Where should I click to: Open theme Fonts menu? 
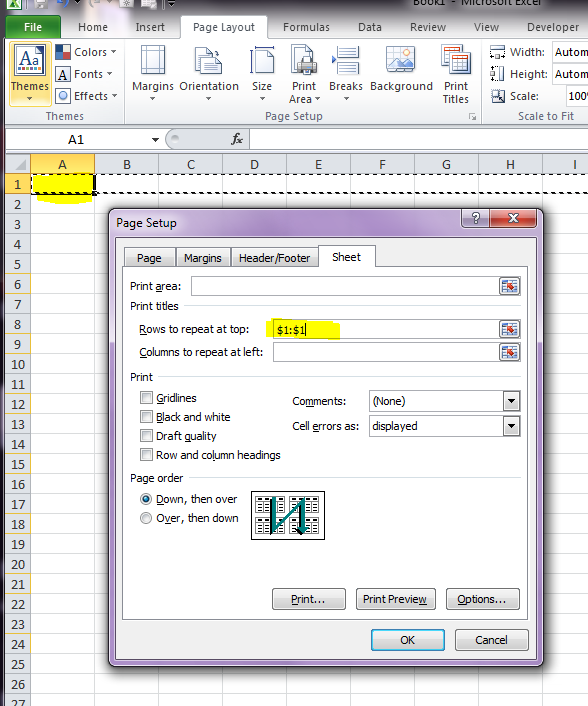coord(84,74)
